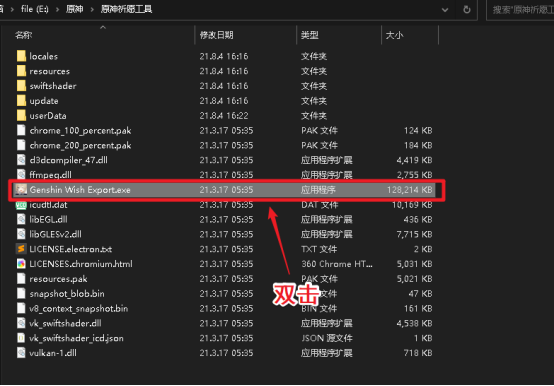Click the vk_swiftshader_icd.json file icon
This screenshot has width=554, height=386.
pyautogui.click(x=21, y=338)
